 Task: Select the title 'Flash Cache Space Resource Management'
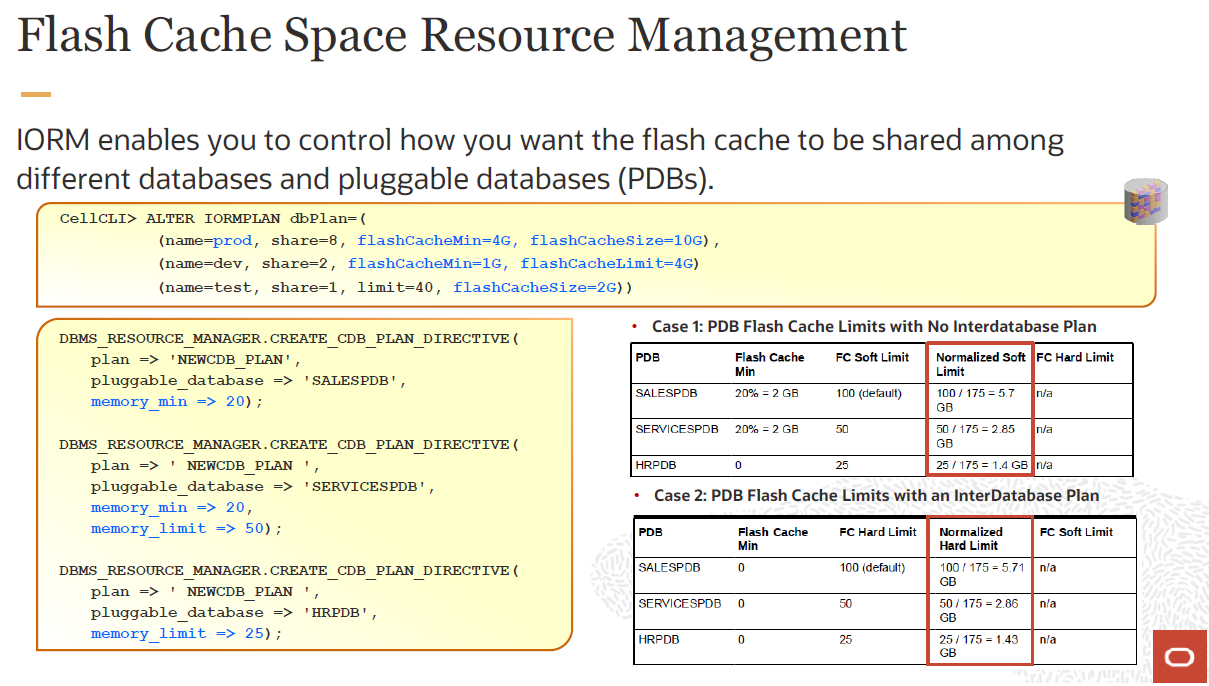tap(462, 35)
